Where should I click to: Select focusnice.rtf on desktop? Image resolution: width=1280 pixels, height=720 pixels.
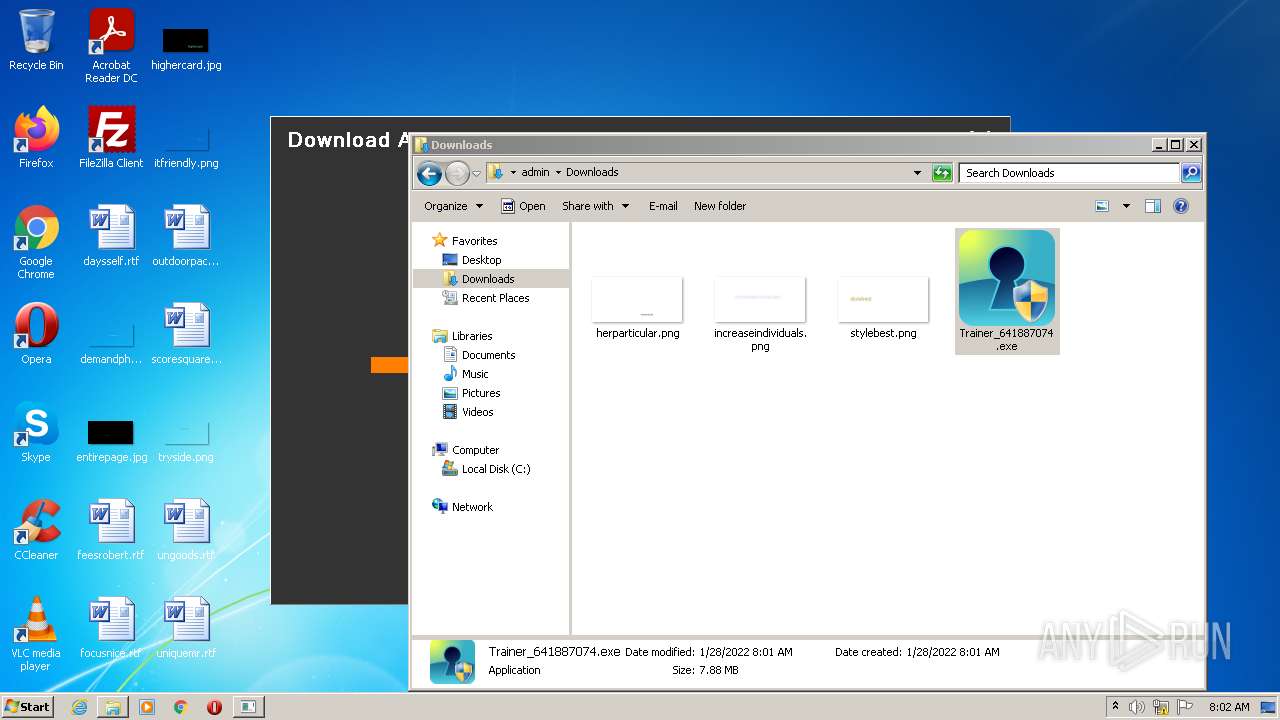pos(111,628)
